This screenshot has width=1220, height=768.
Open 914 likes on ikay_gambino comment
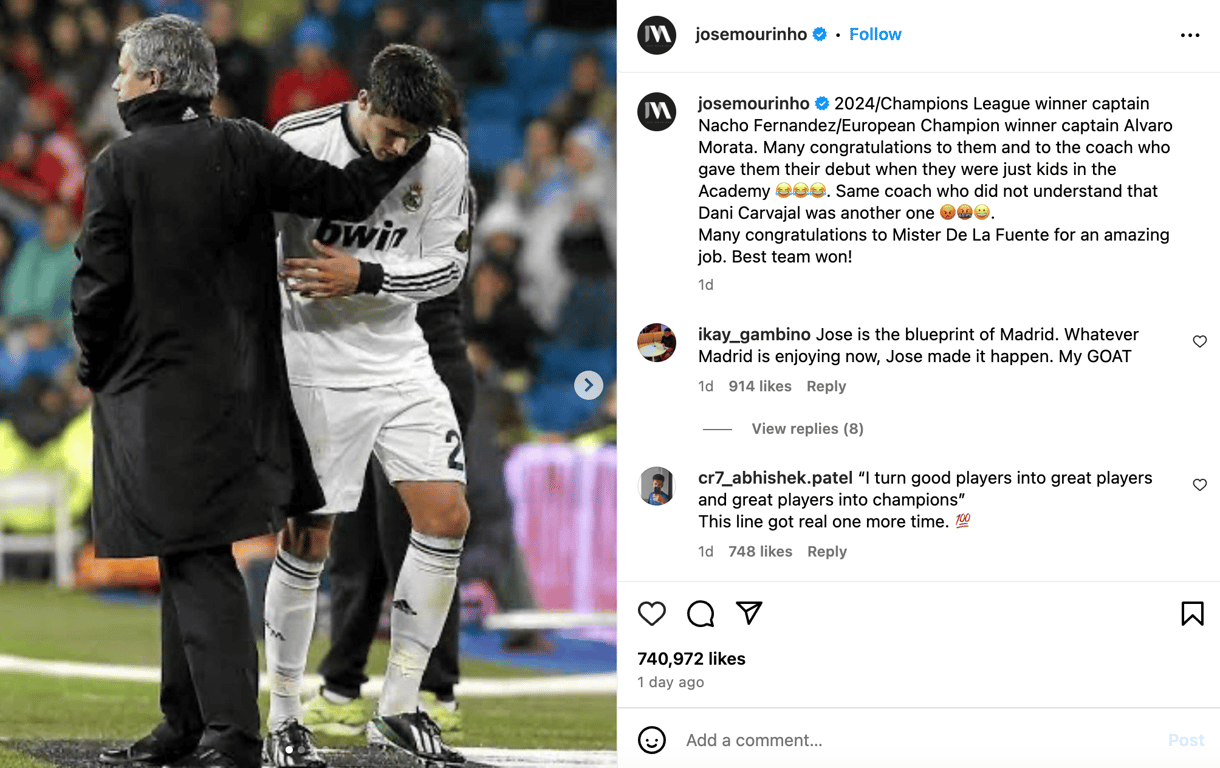pos(760,386)
